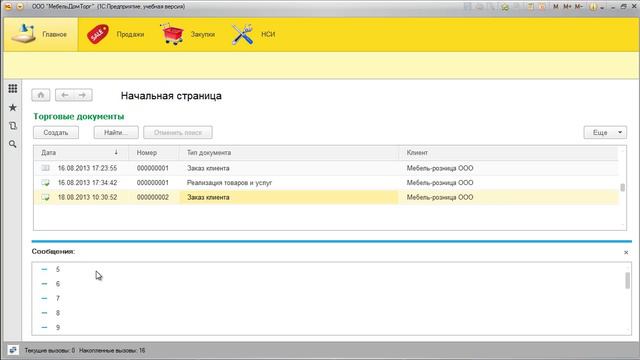Open the Search magnifier icon in sidebar

click(x=13, y=144)
